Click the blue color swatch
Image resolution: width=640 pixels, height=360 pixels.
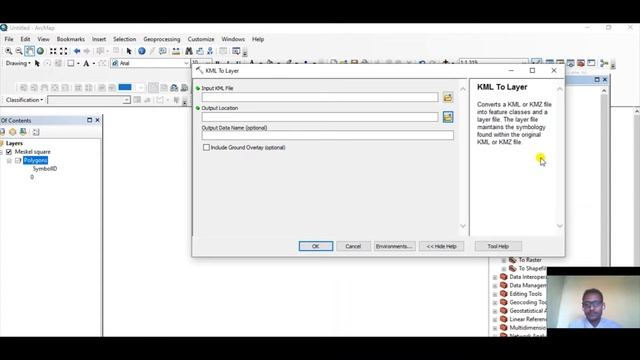click(x=125, y=87)
